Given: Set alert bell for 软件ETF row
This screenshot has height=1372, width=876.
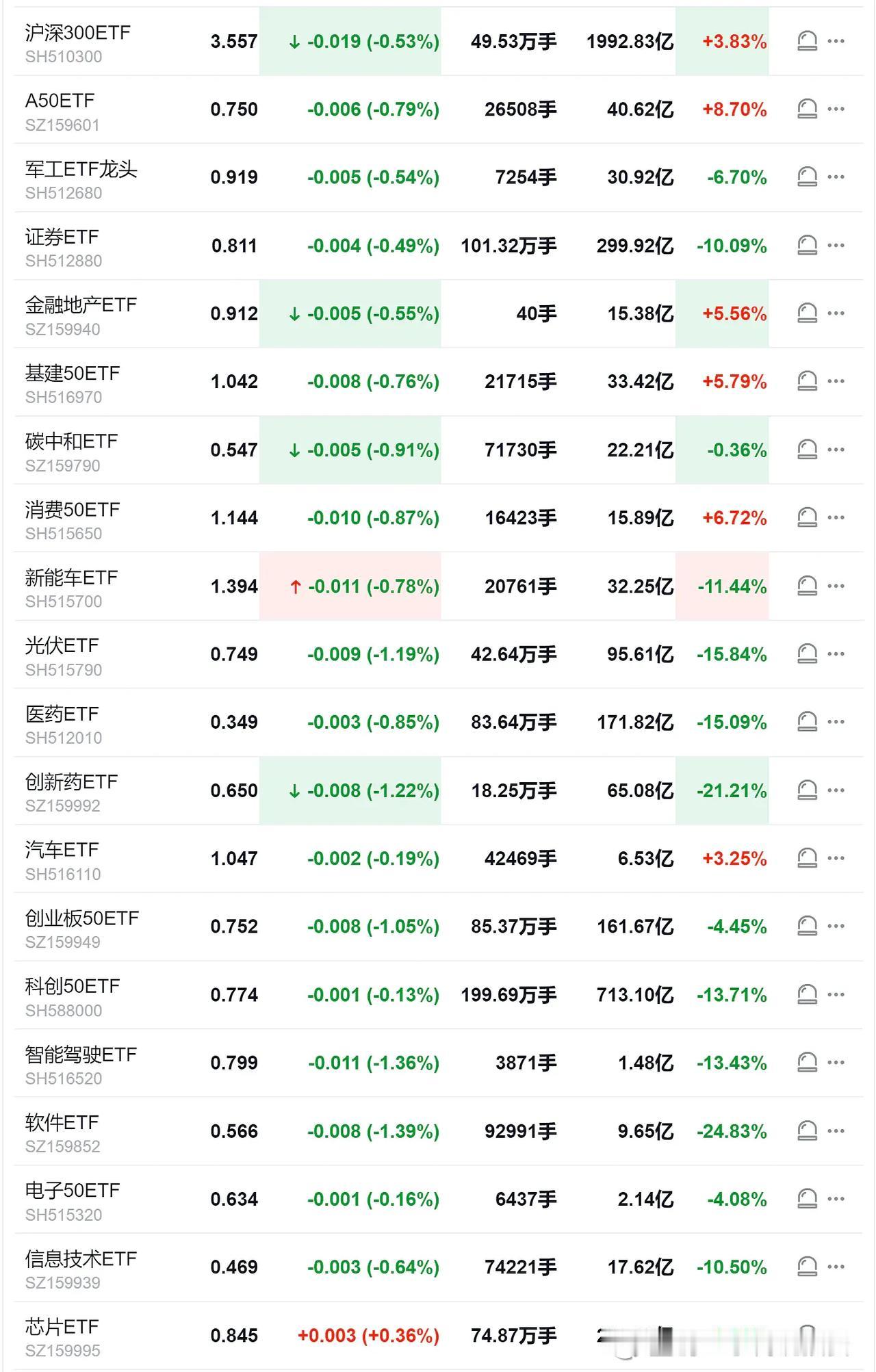Looking at the screenshot, I should pos(808,1130).
